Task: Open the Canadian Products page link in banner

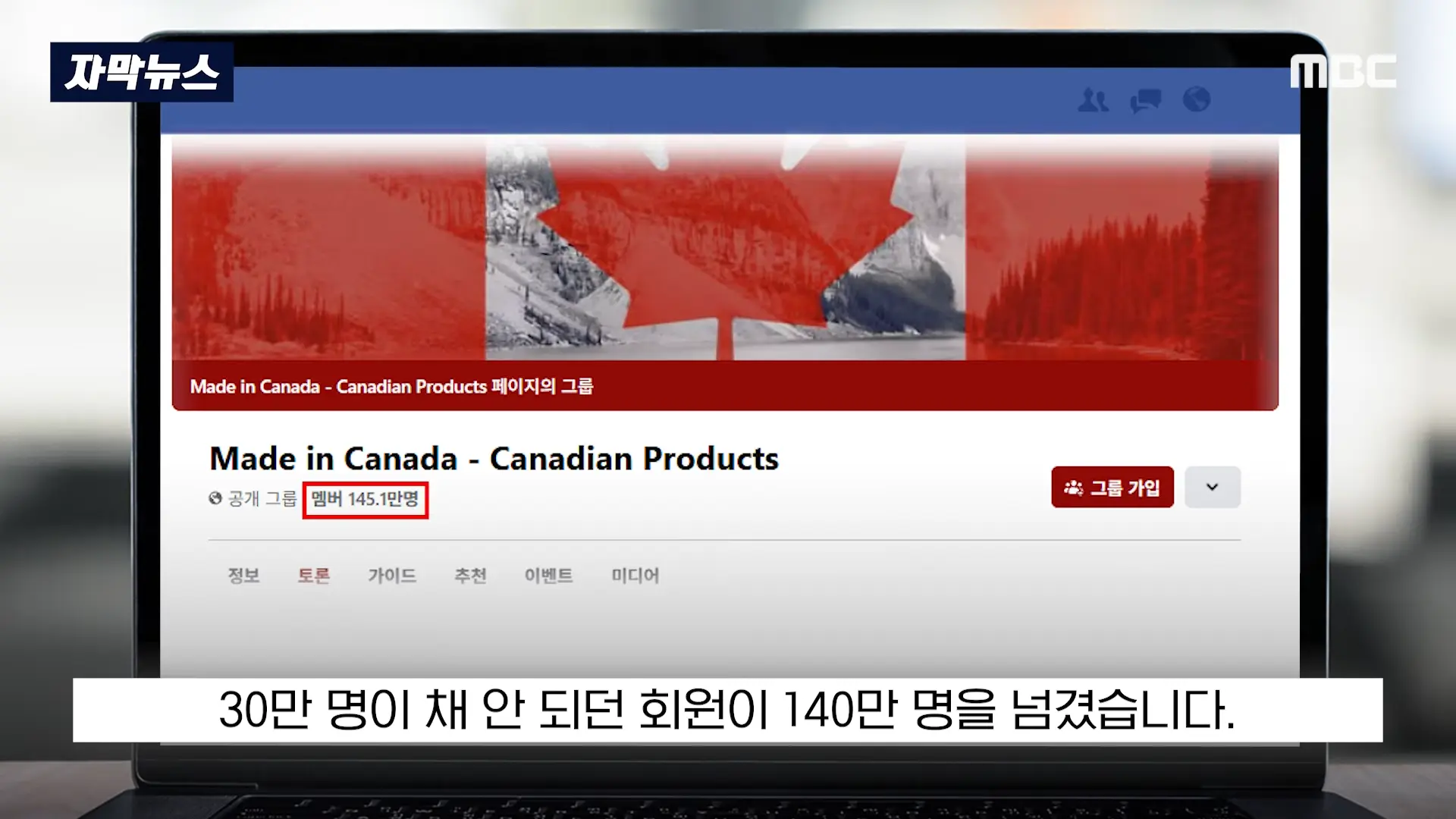Action: pos(391,387)
